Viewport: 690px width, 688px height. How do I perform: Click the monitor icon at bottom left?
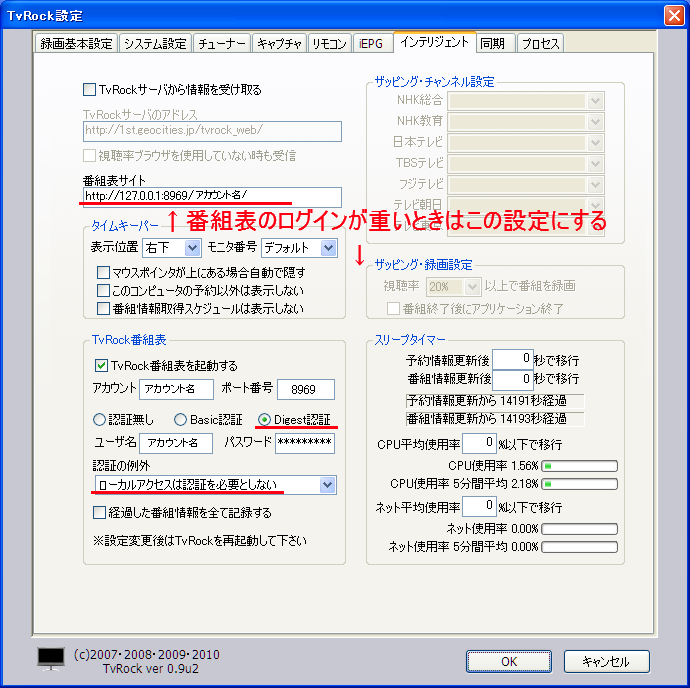tap(50, 657)
